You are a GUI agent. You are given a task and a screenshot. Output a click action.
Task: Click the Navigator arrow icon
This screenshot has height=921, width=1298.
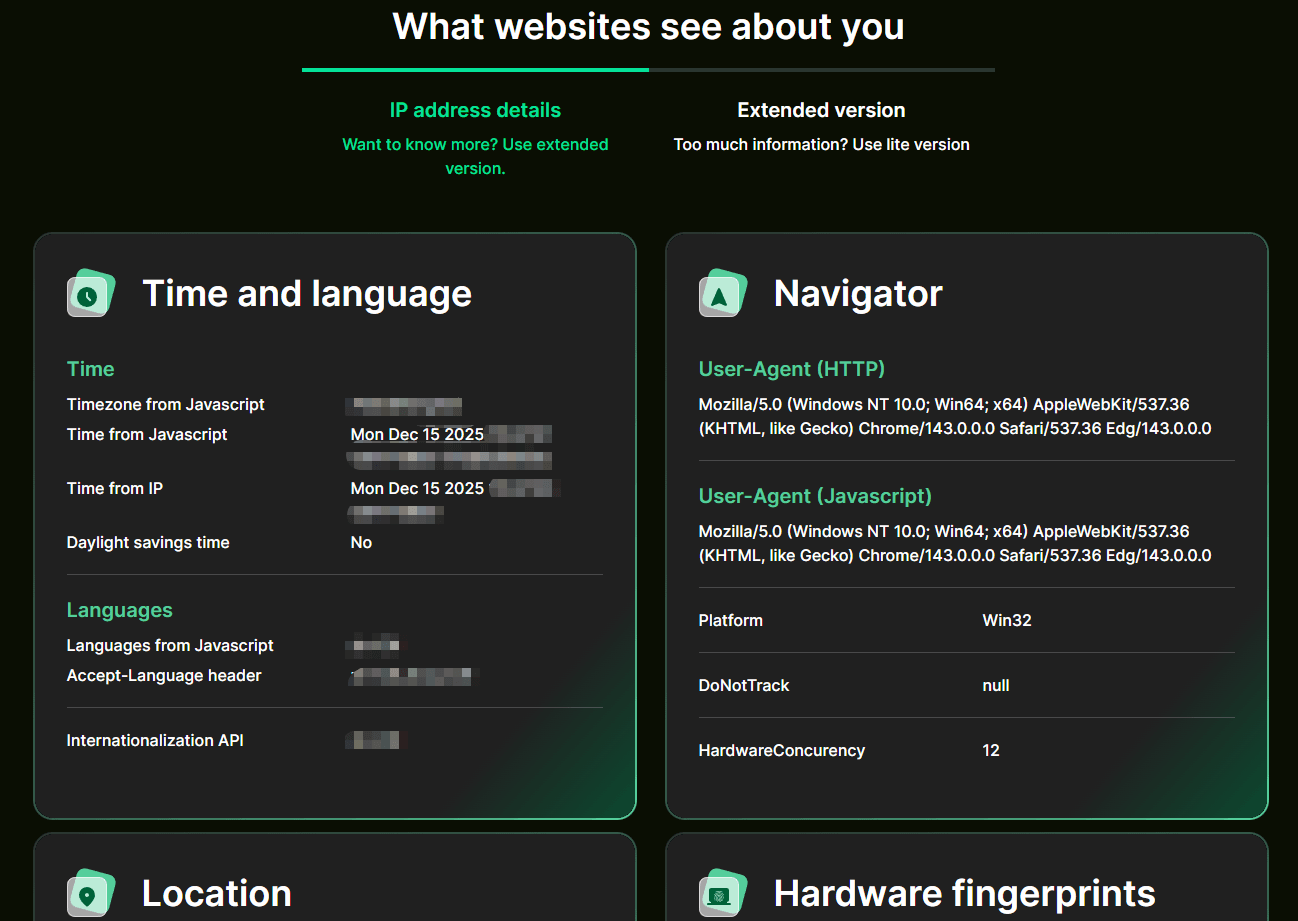click(x=722, y=294)
